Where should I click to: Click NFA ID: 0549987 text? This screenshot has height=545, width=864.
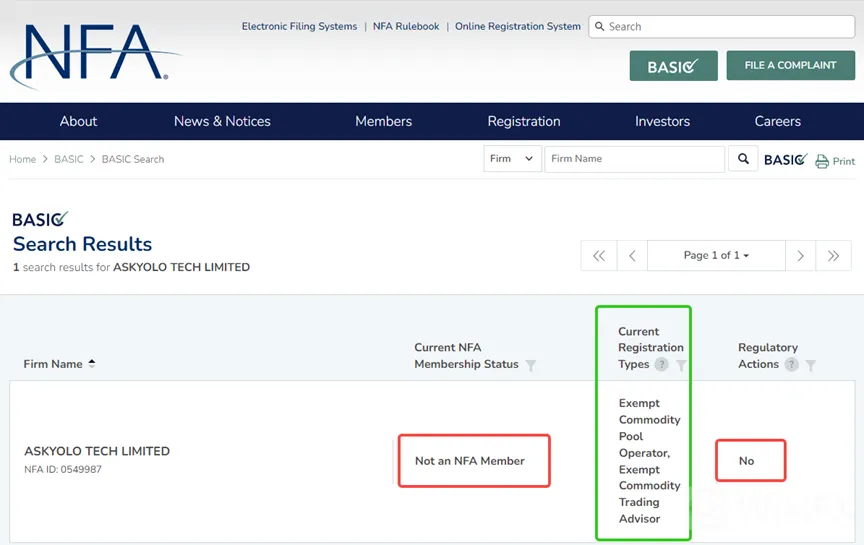63,470
